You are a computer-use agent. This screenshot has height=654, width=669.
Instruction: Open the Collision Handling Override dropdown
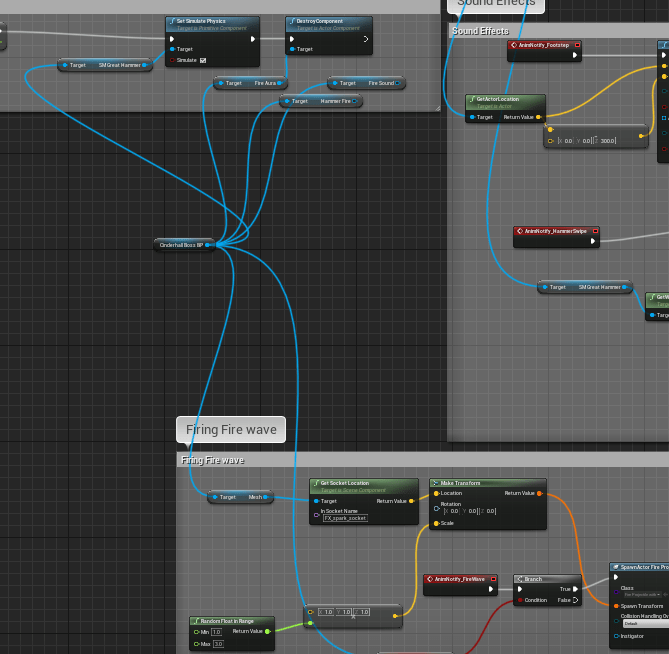click(644, 622)
